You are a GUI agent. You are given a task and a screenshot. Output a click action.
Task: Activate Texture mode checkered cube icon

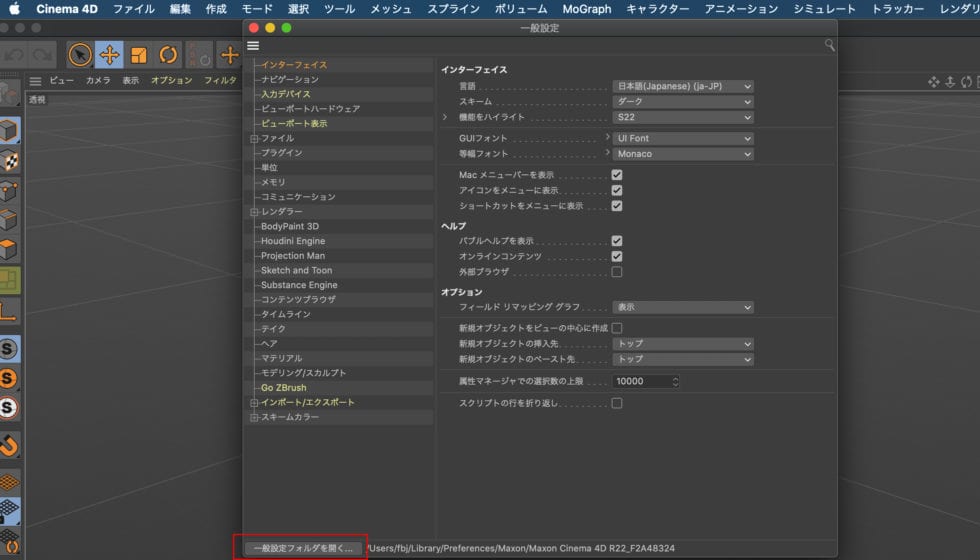click(x=9, y=161)
